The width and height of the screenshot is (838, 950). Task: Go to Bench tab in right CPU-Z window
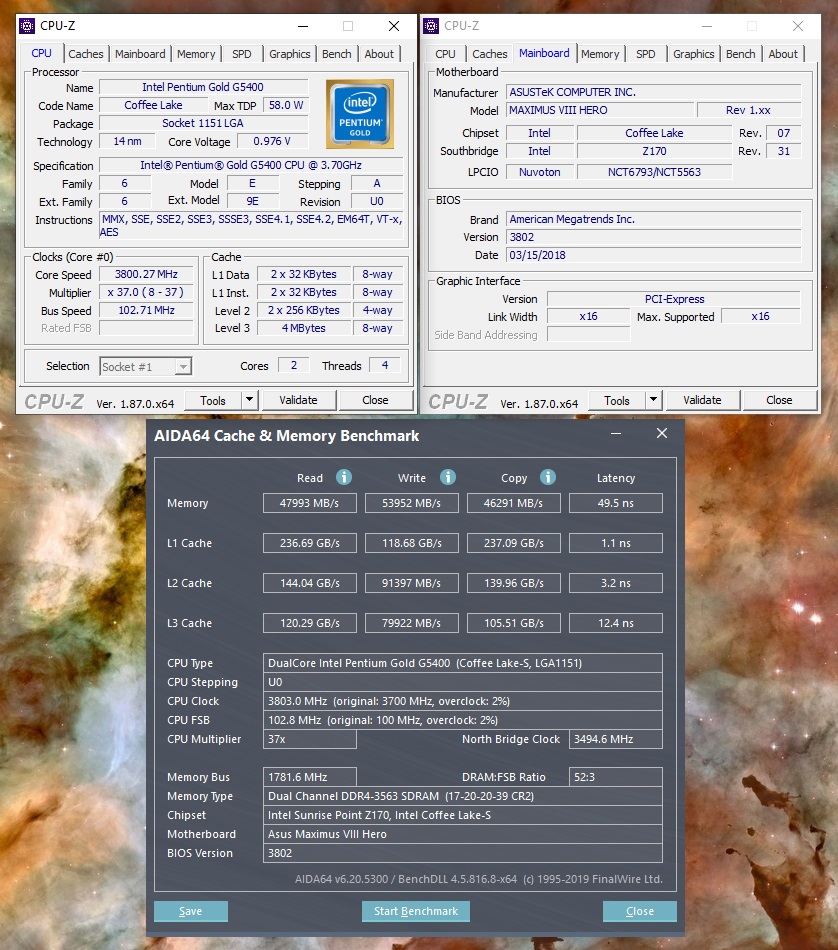pos(740,54)
